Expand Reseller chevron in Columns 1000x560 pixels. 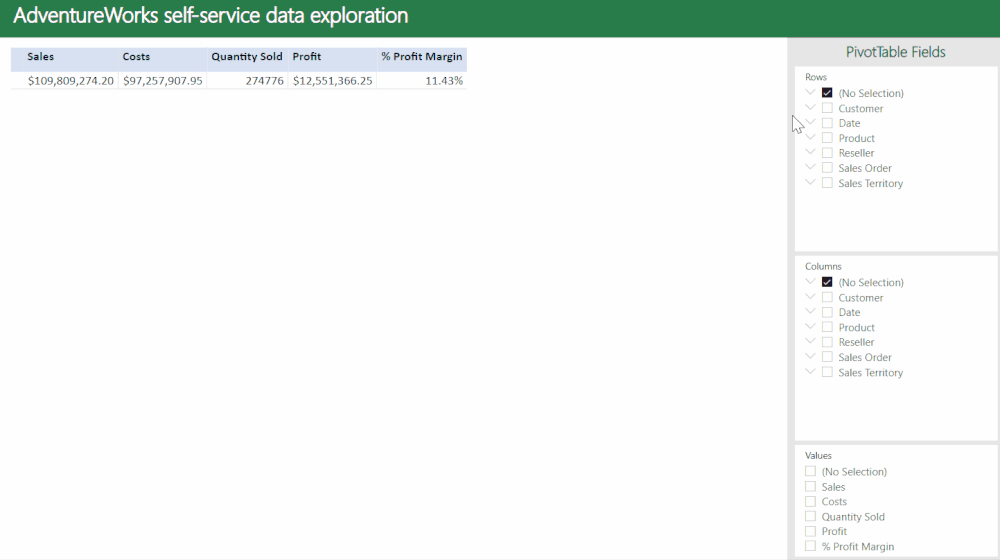[811, 342]
